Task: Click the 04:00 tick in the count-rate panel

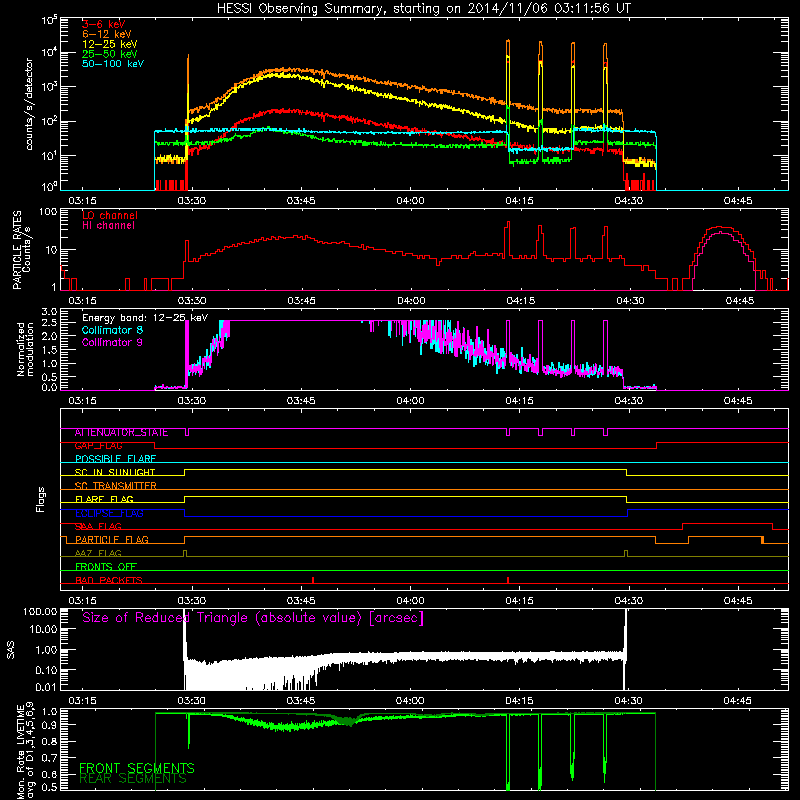Action: pos(410,201)
